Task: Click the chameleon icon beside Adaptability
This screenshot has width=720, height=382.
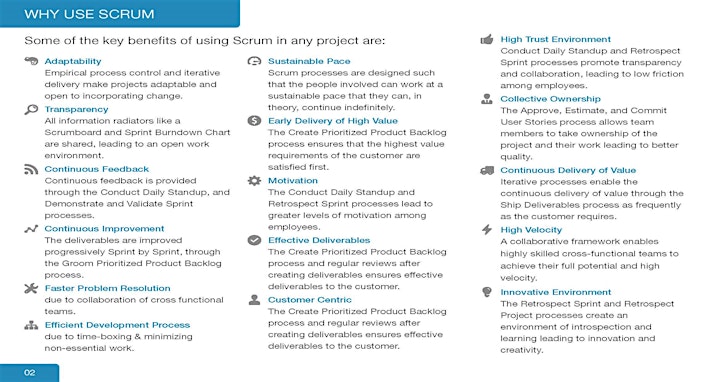Action: pos(31,61)
